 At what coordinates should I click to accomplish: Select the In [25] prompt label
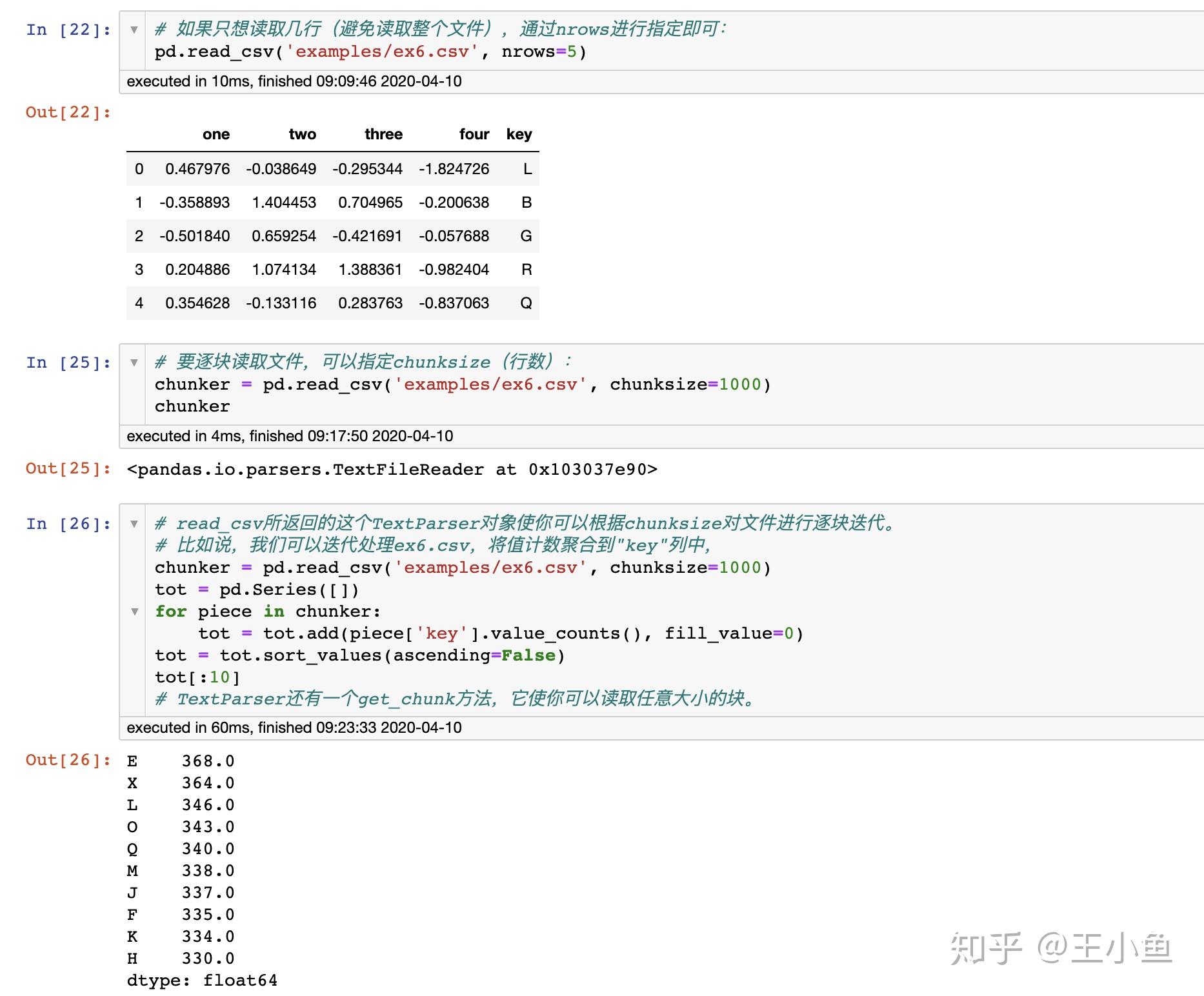[x=68, y=363]
